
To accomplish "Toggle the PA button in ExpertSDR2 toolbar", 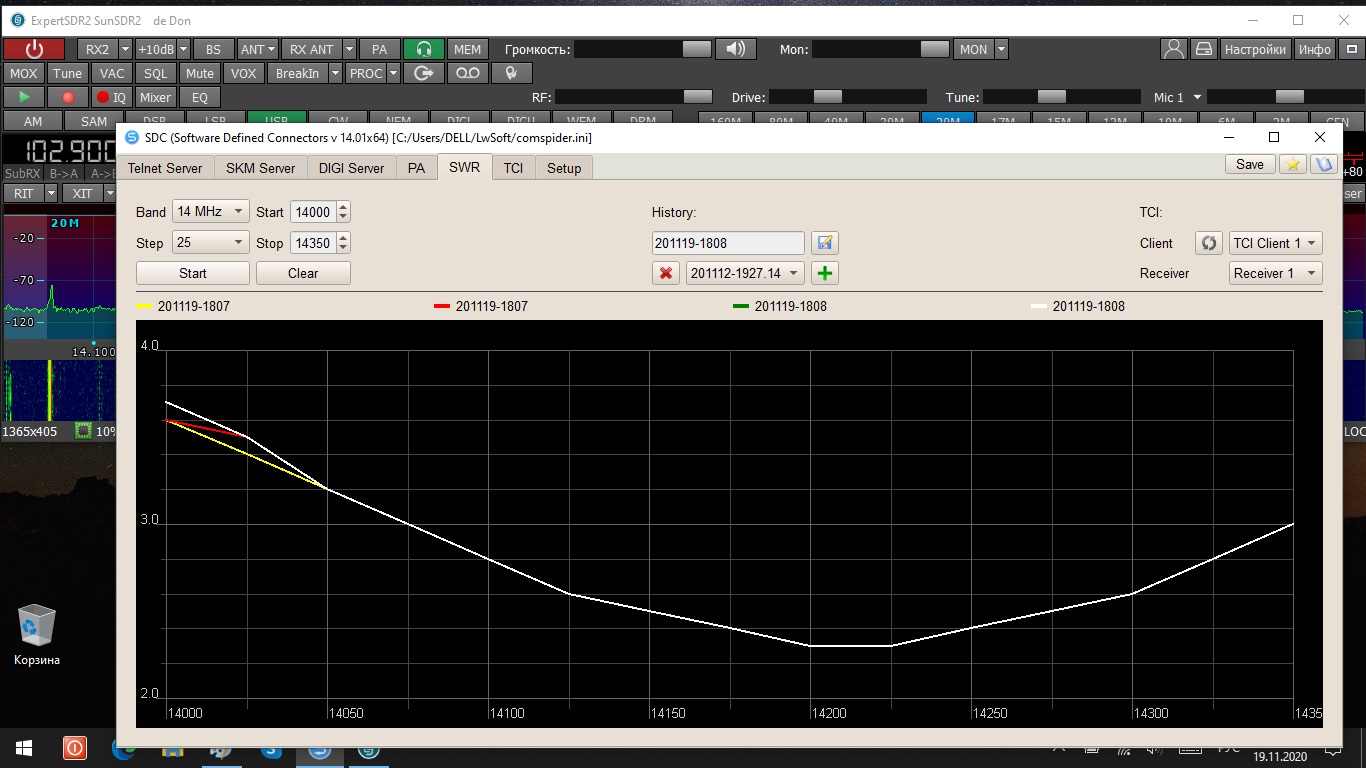I will (x=379, y=49).
